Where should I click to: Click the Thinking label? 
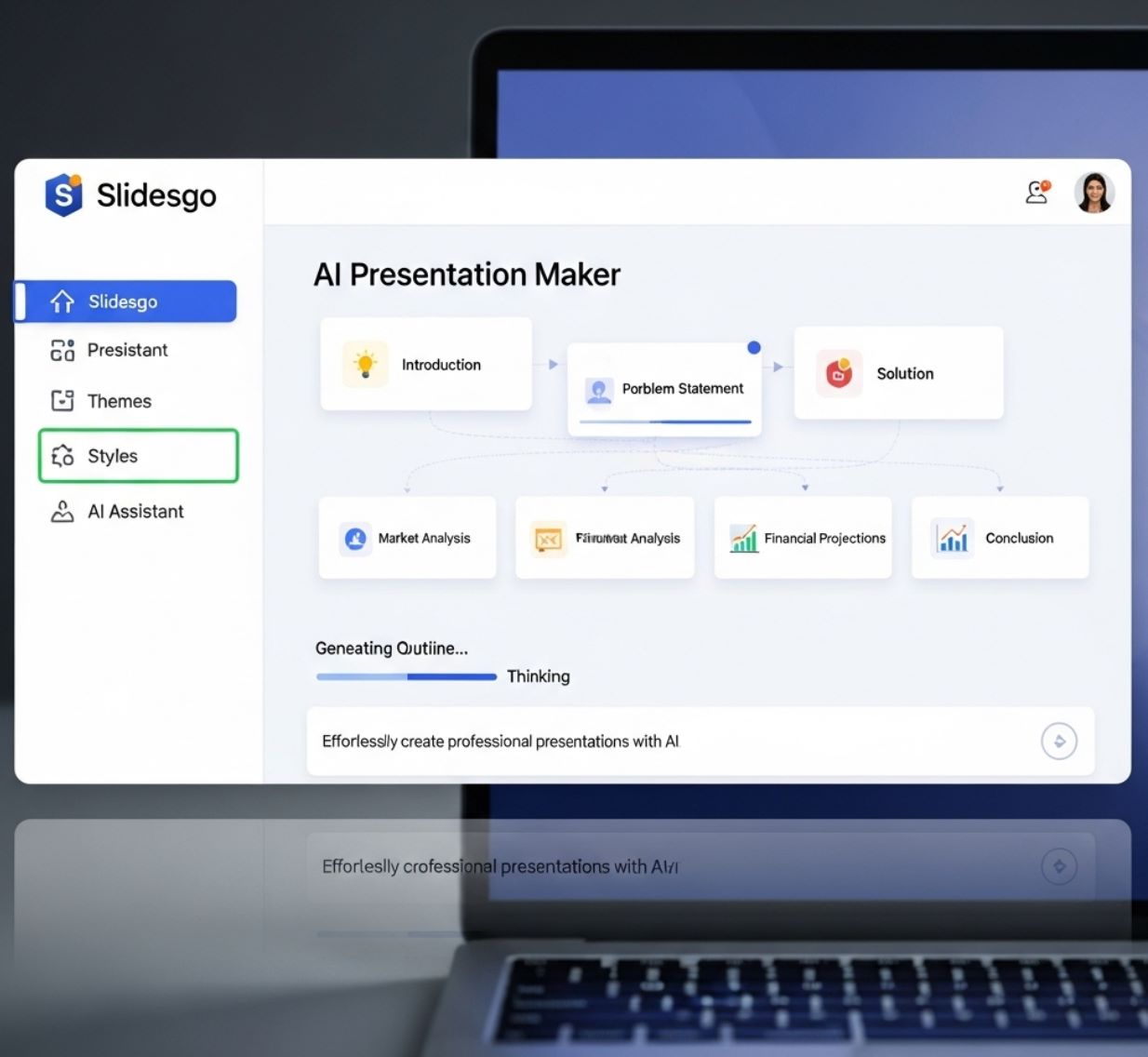click(539, 676)
